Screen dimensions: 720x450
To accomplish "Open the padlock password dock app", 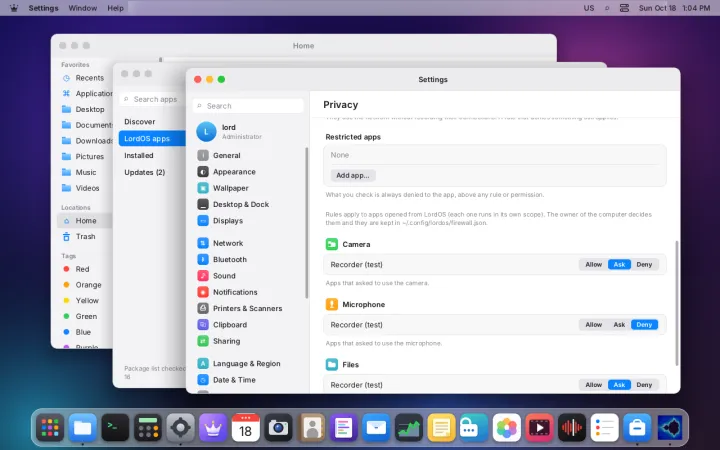I will click(474, 428).
